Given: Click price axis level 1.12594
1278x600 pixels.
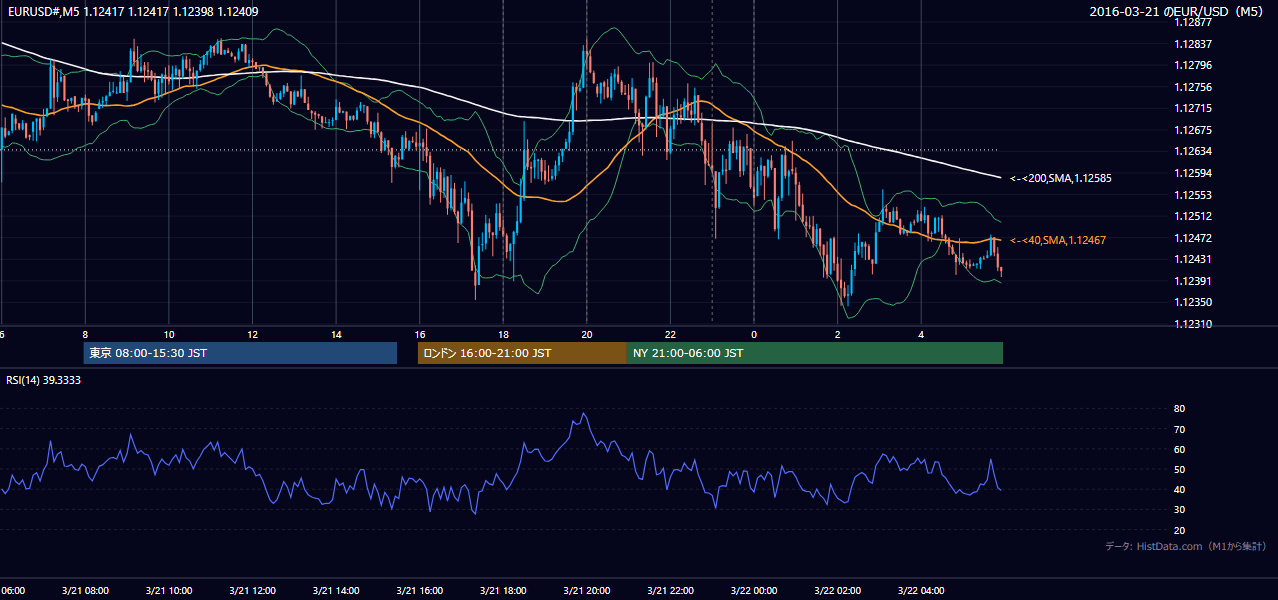Looking at the screenshot, I should point(1193,173).
